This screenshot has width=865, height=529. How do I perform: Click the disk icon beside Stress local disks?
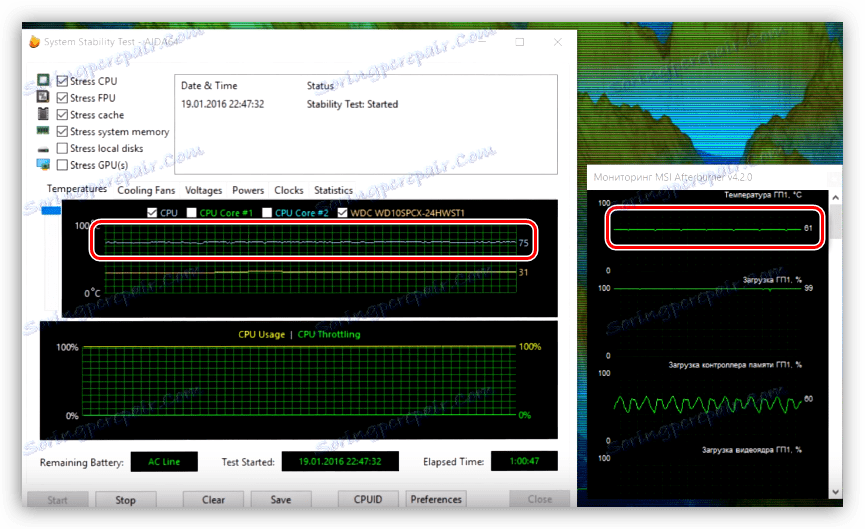coord(43,149)
